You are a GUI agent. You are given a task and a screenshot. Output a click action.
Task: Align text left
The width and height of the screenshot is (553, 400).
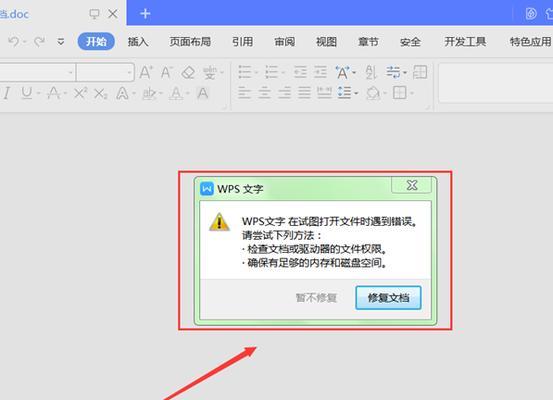(x=244, y=93)
